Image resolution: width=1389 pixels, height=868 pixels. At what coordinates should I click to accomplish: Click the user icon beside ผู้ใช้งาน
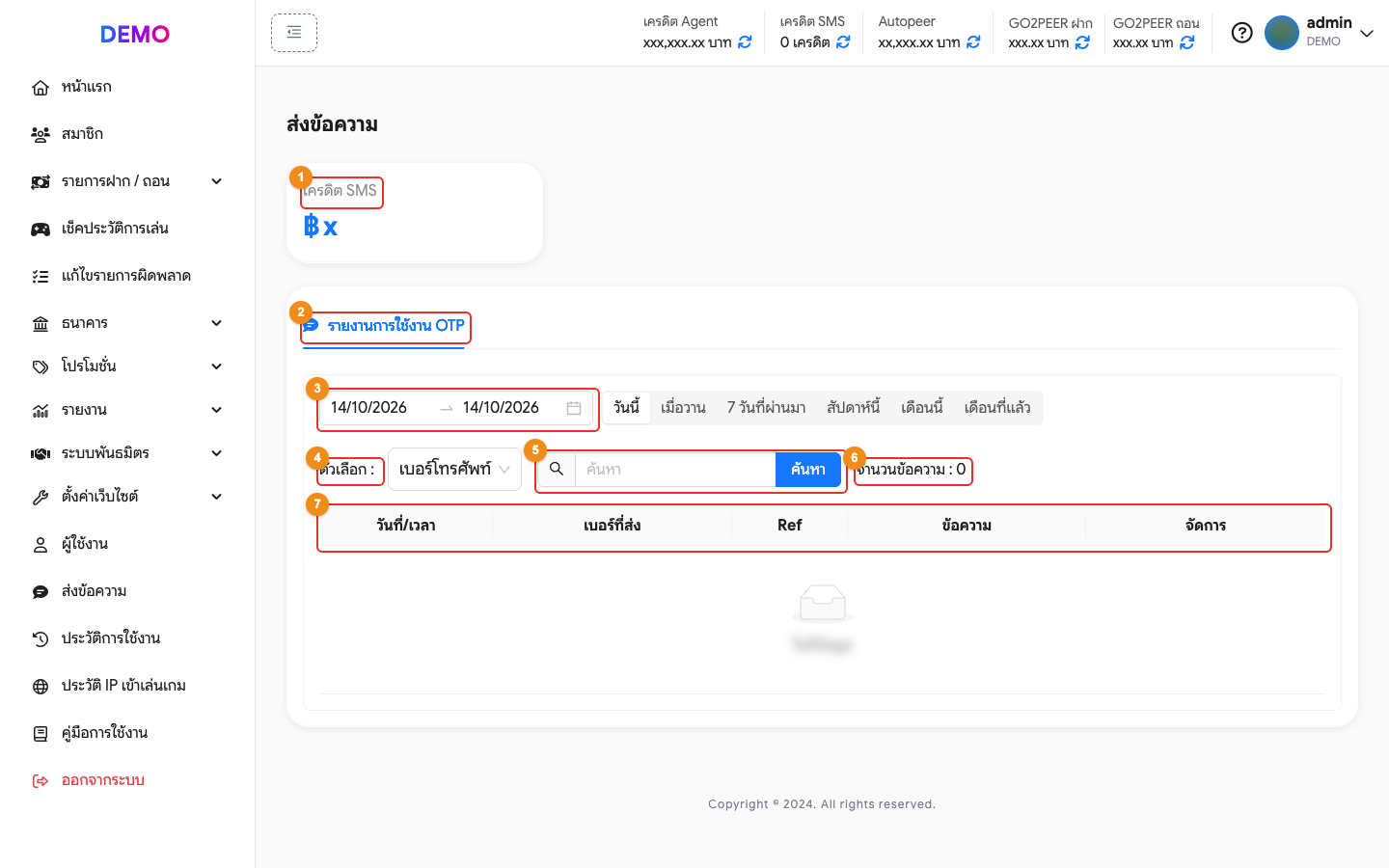(41, 545)
